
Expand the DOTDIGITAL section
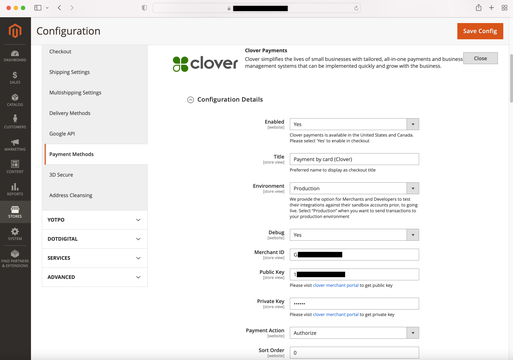95,239
